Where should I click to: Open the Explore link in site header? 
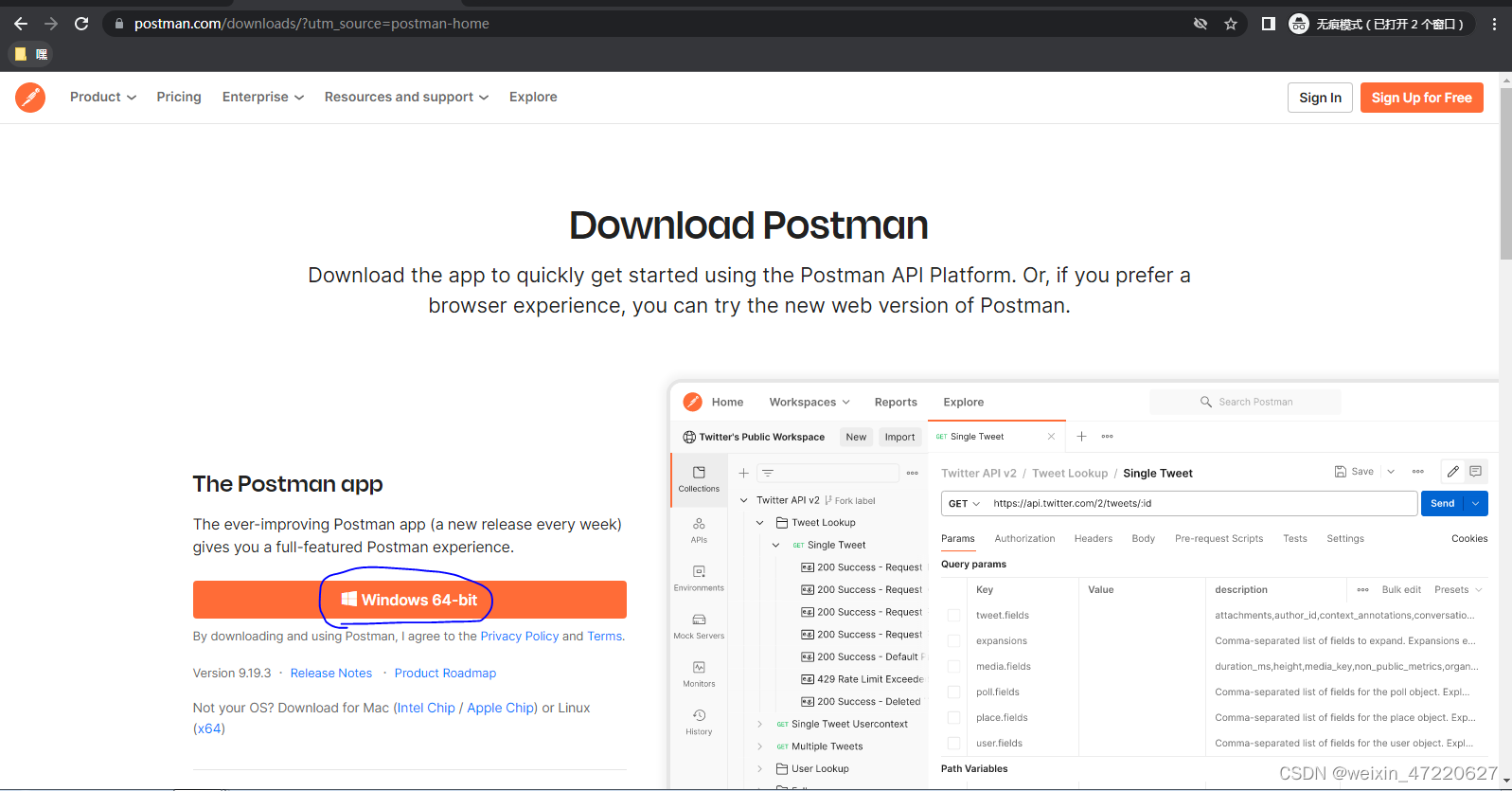point(533,97)
